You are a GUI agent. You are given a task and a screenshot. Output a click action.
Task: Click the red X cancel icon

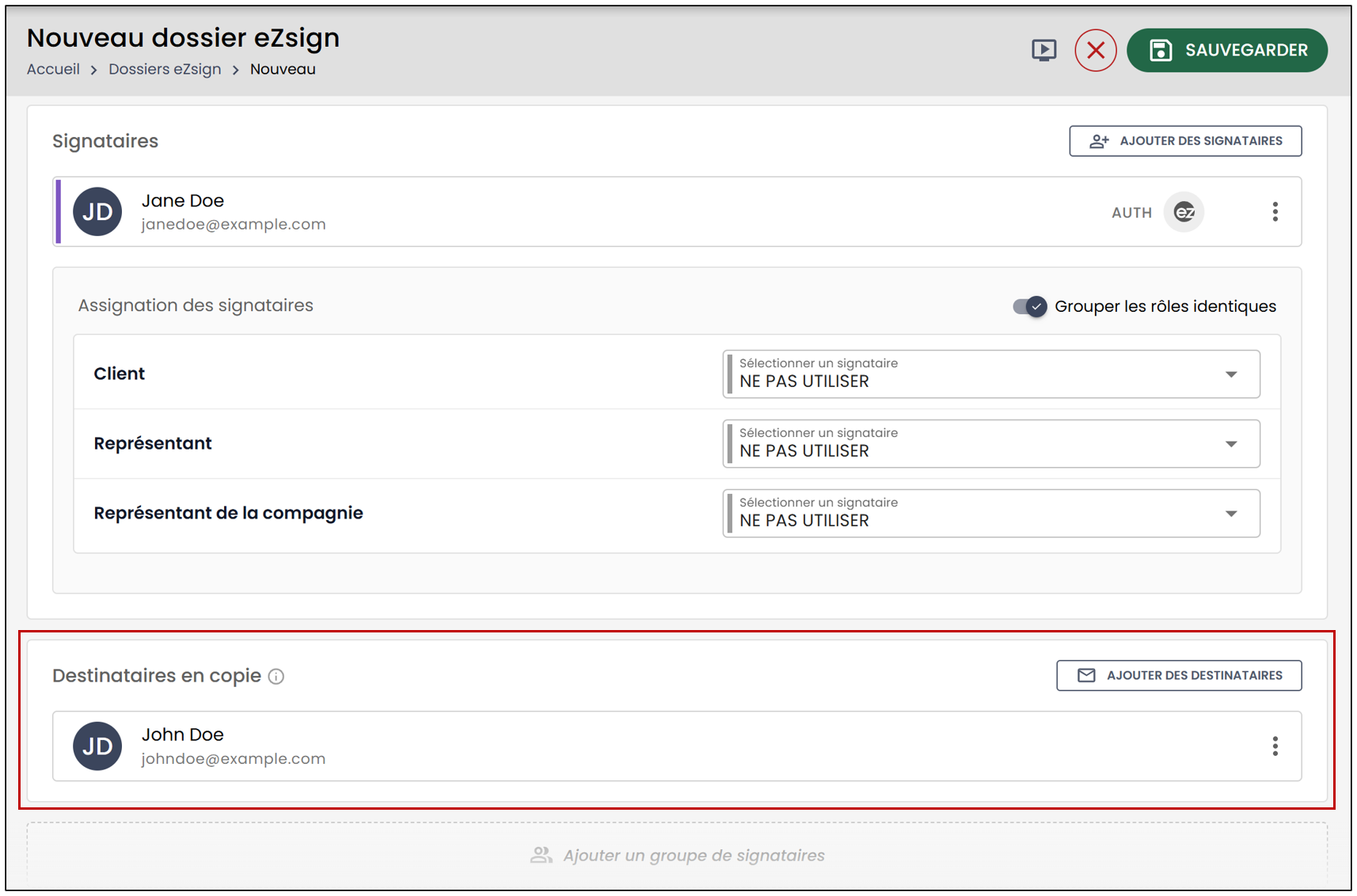[1096, 51]
